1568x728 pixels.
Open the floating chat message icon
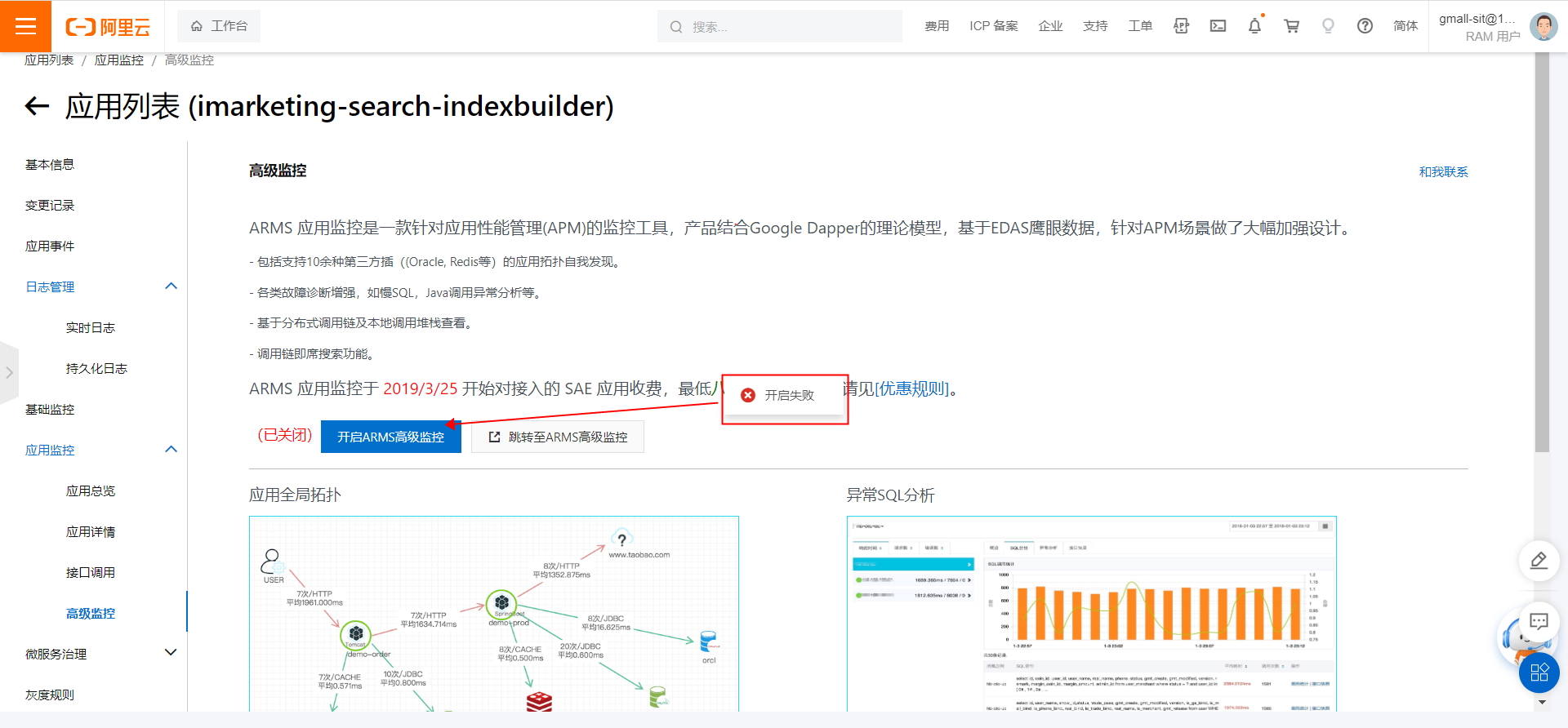(x=1539, y=622)
